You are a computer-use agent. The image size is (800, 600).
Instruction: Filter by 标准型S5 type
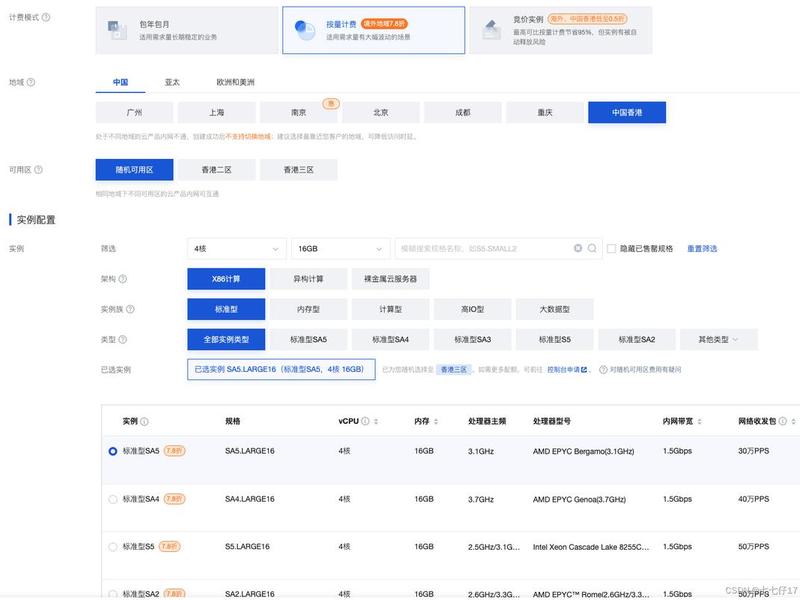(x=555, y=339)
